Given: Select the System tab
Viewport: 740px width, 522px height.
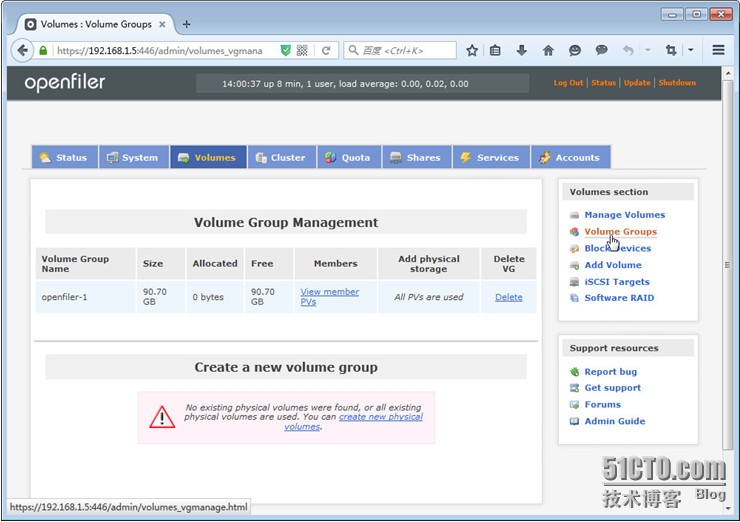Looking at the screenshot, I should coord(133,158).
